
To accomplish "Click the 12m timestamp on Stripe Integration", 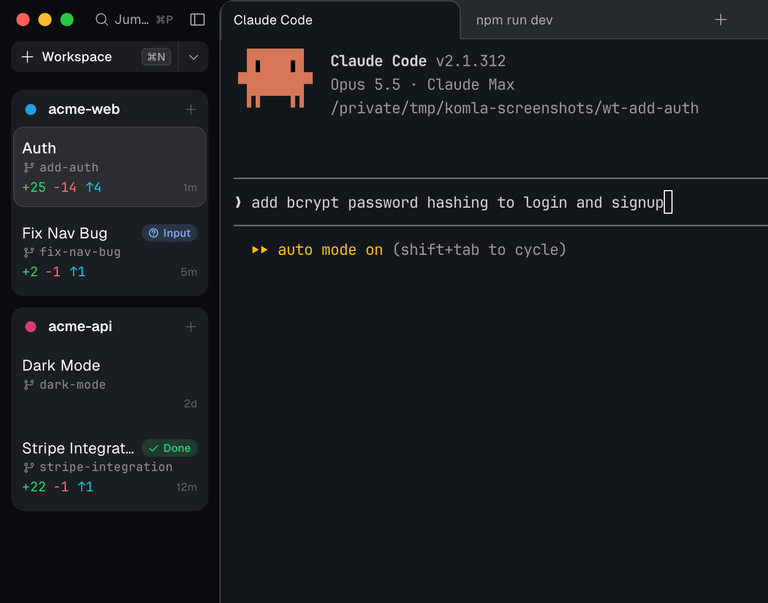I will (x=187, y=487).
